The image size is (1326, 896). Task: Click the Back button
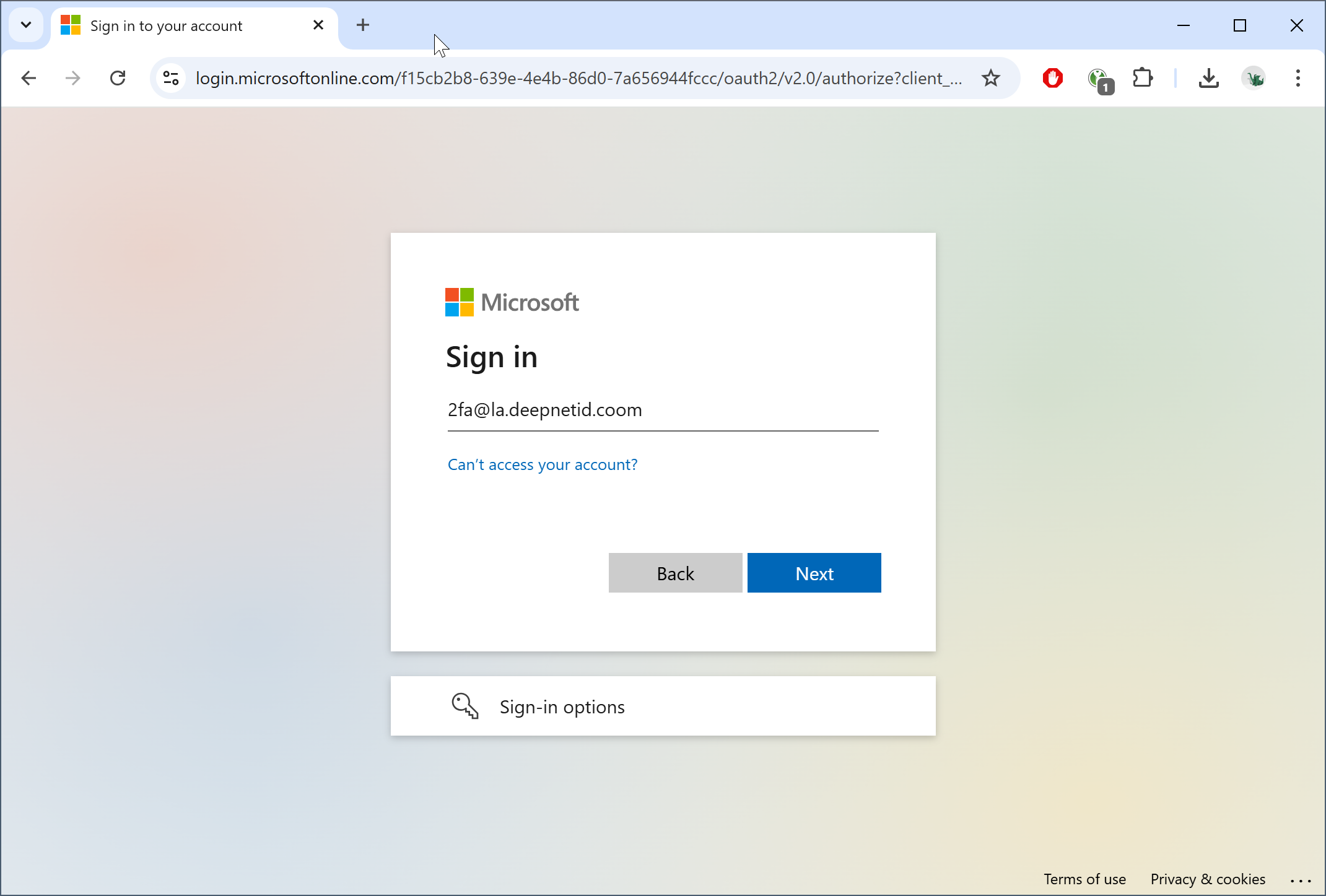point(675,573)
